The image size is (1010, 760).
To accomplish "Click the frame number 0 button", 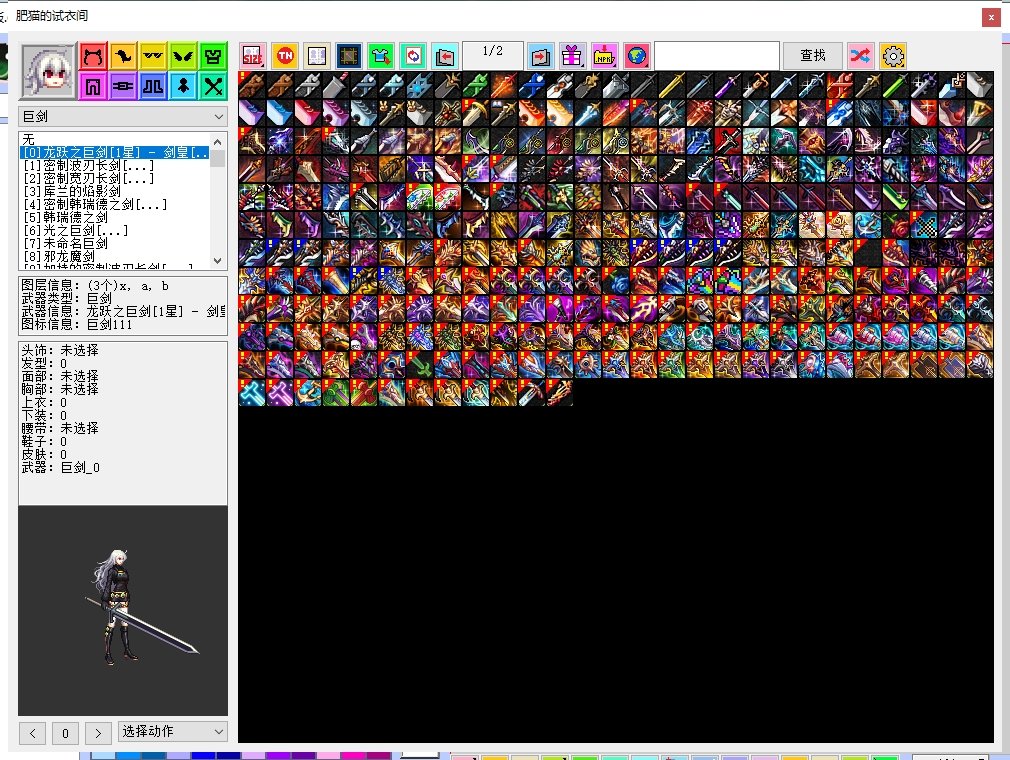I will click(x=65, y=733).
